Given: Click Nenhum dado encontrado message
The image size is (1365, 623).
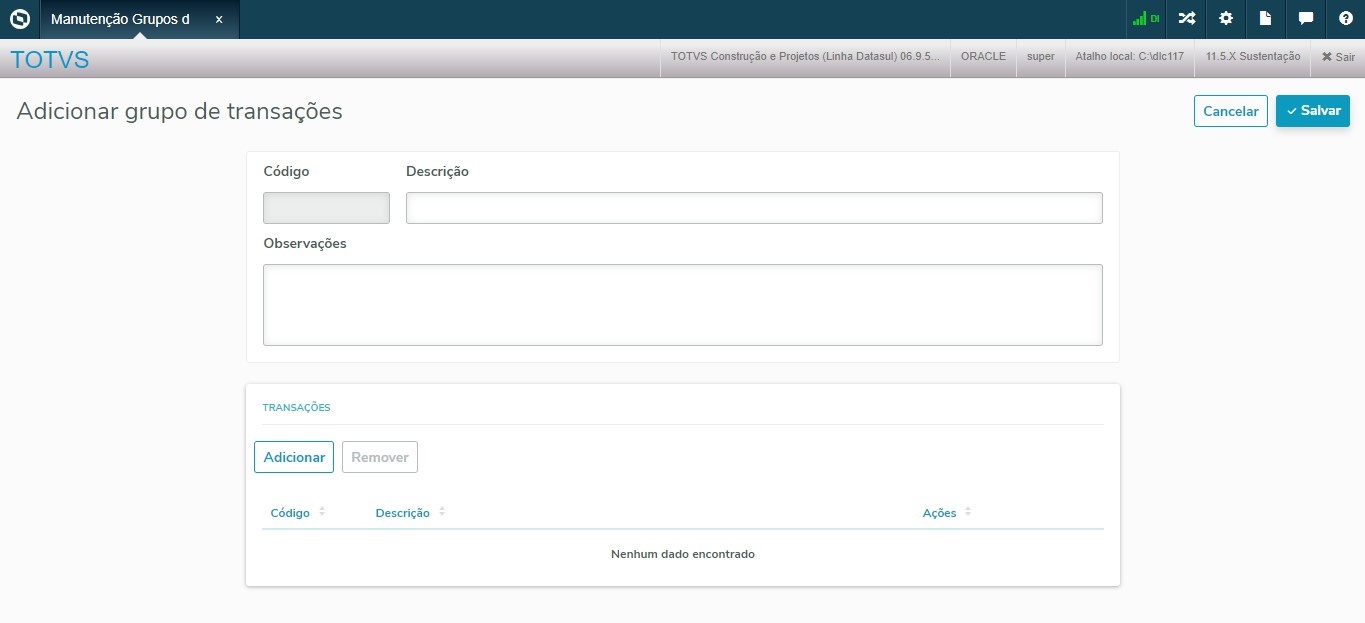Looking at the screenshot, I should [x=683, y=554].
